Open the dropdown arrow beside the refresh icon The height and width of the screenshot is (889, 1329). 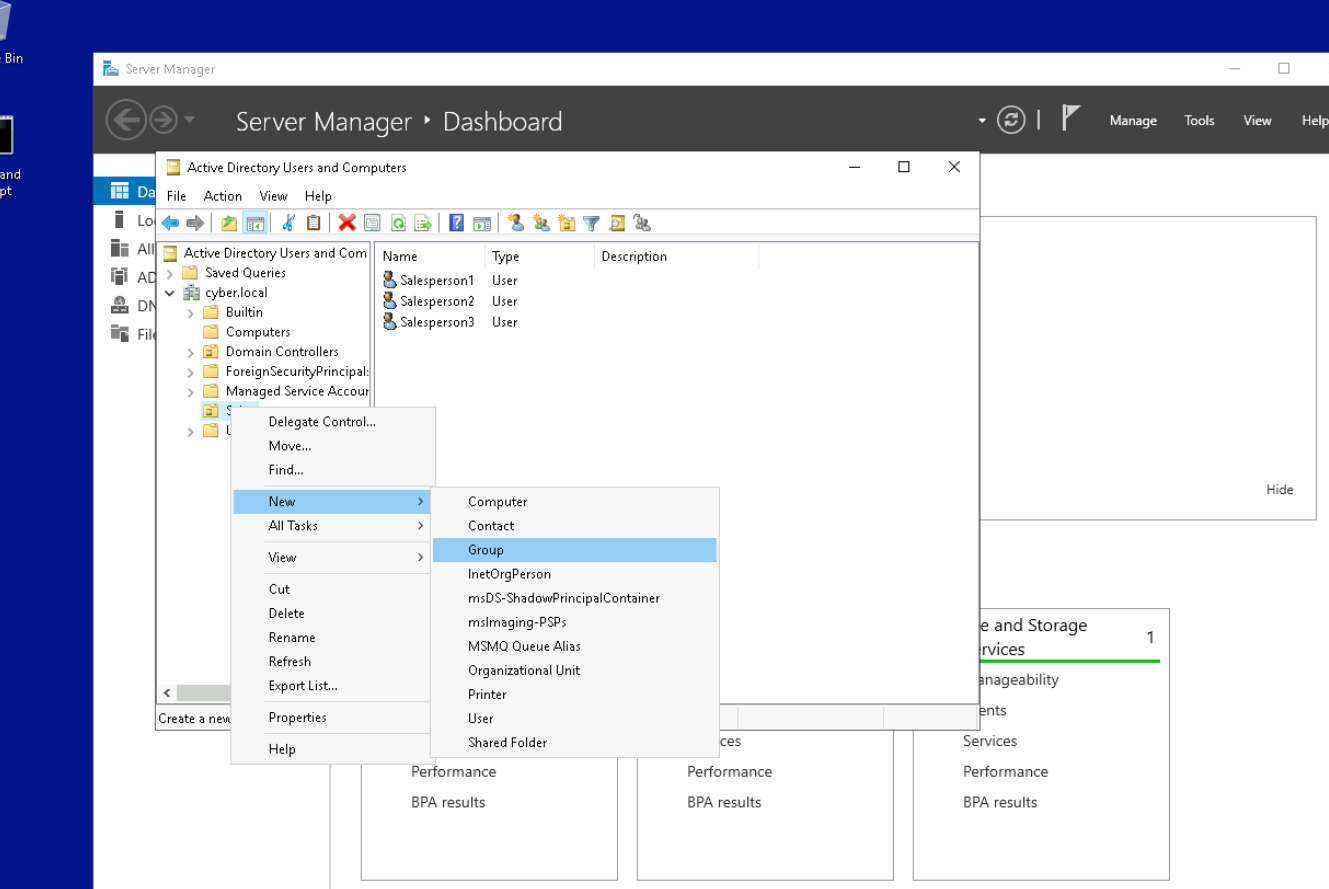(x=982, y=121)
